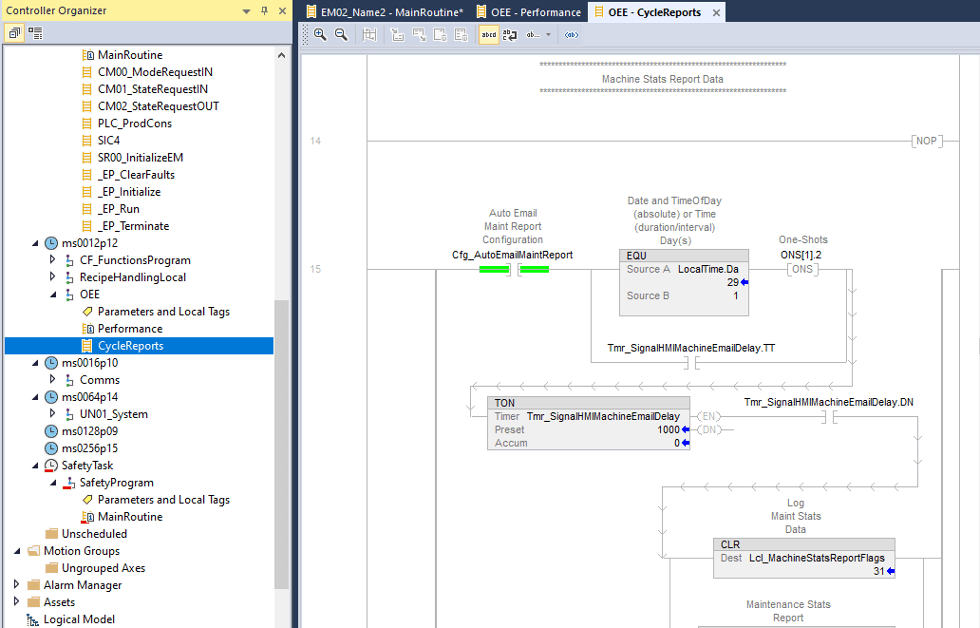Expand the CF_FunctionsProgram node
This screenshot has width=980, height=628.
52,259
